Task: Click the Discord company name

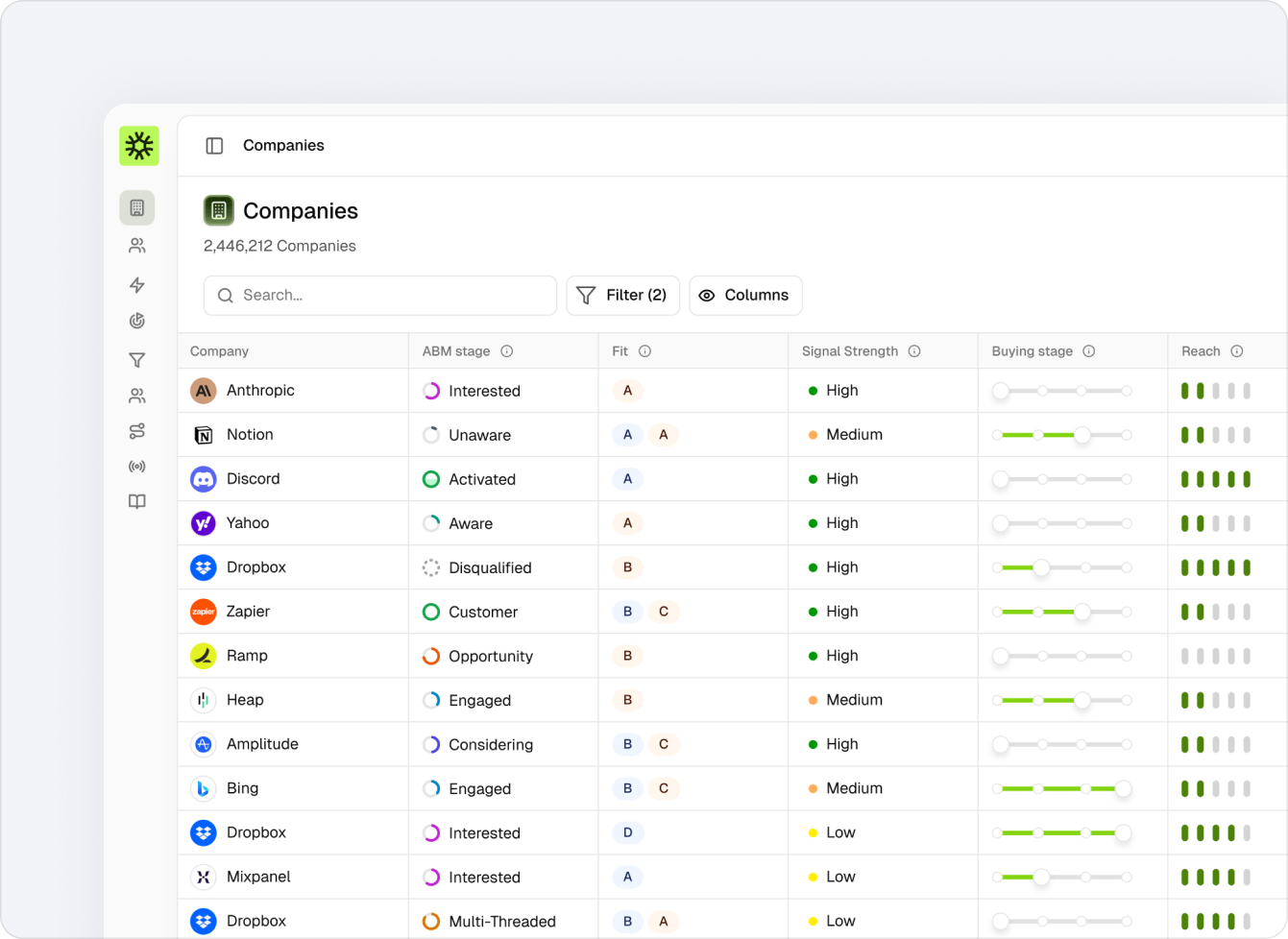Action: coord(254,479)
